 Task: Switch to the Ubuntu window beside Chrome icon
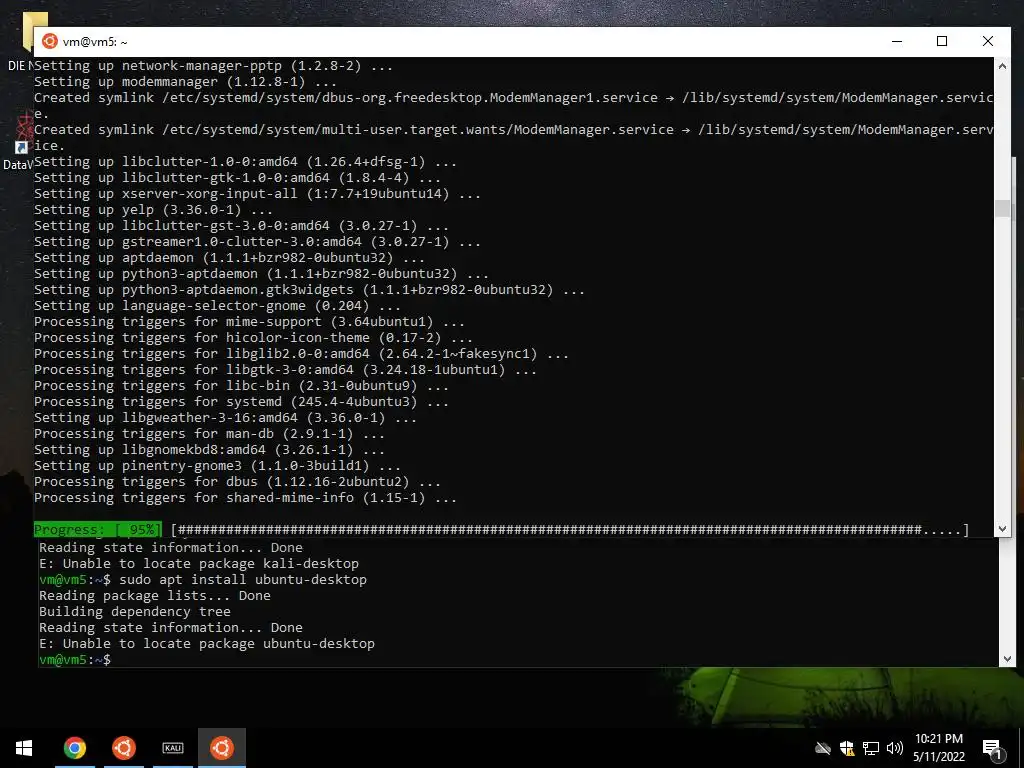click(123, 748)
